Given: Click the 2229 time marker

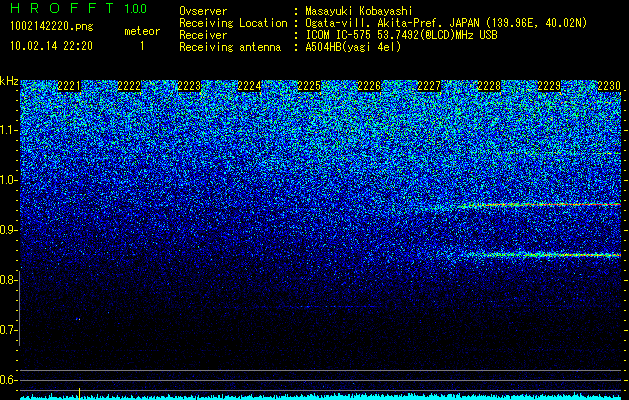Looking at the screenshot, I should [549, 86].
